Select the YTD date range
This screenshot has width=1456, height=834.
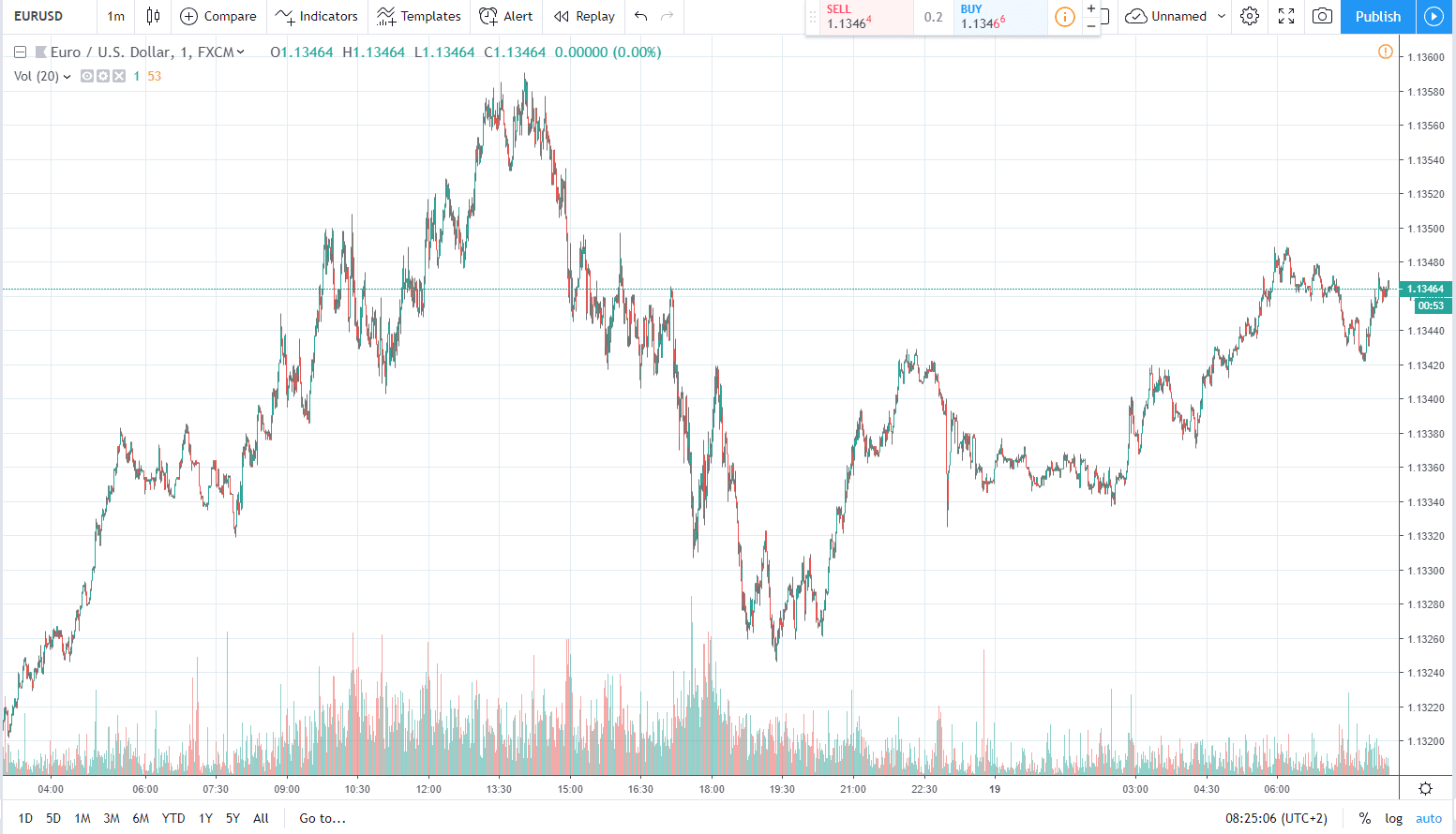coord(173,818)
